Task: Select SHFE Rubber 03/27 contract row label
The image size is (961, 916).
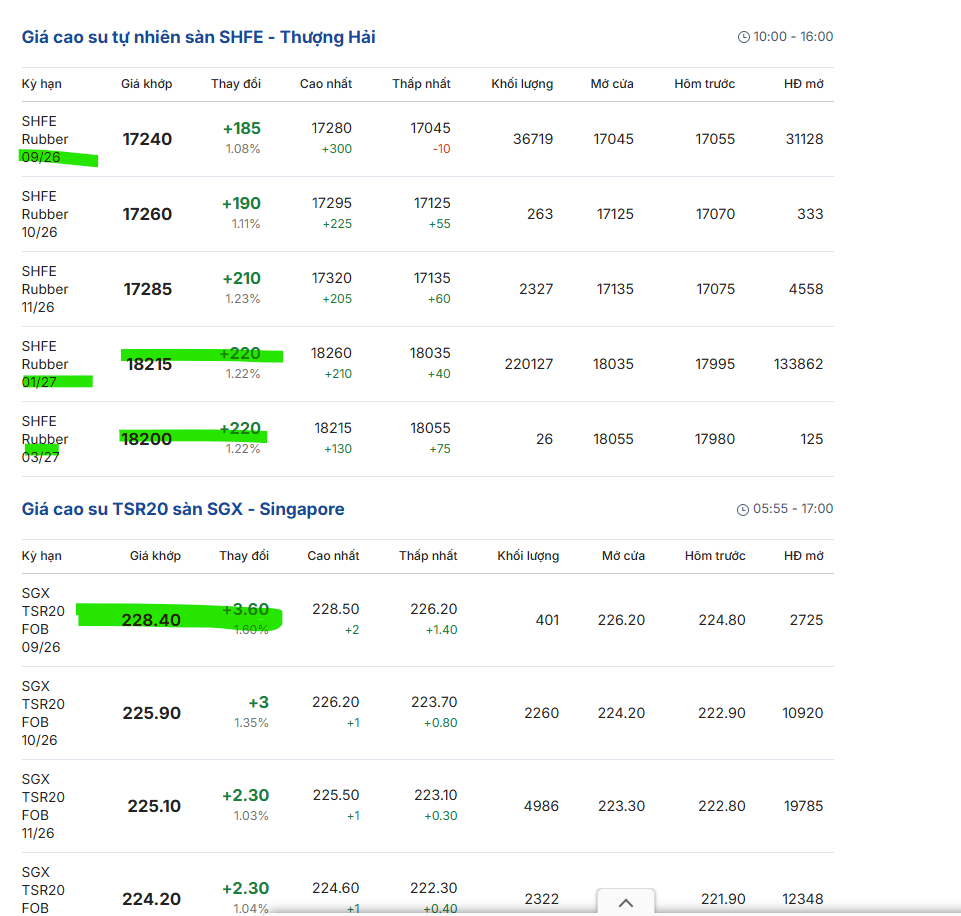Action: pos(45,439)
